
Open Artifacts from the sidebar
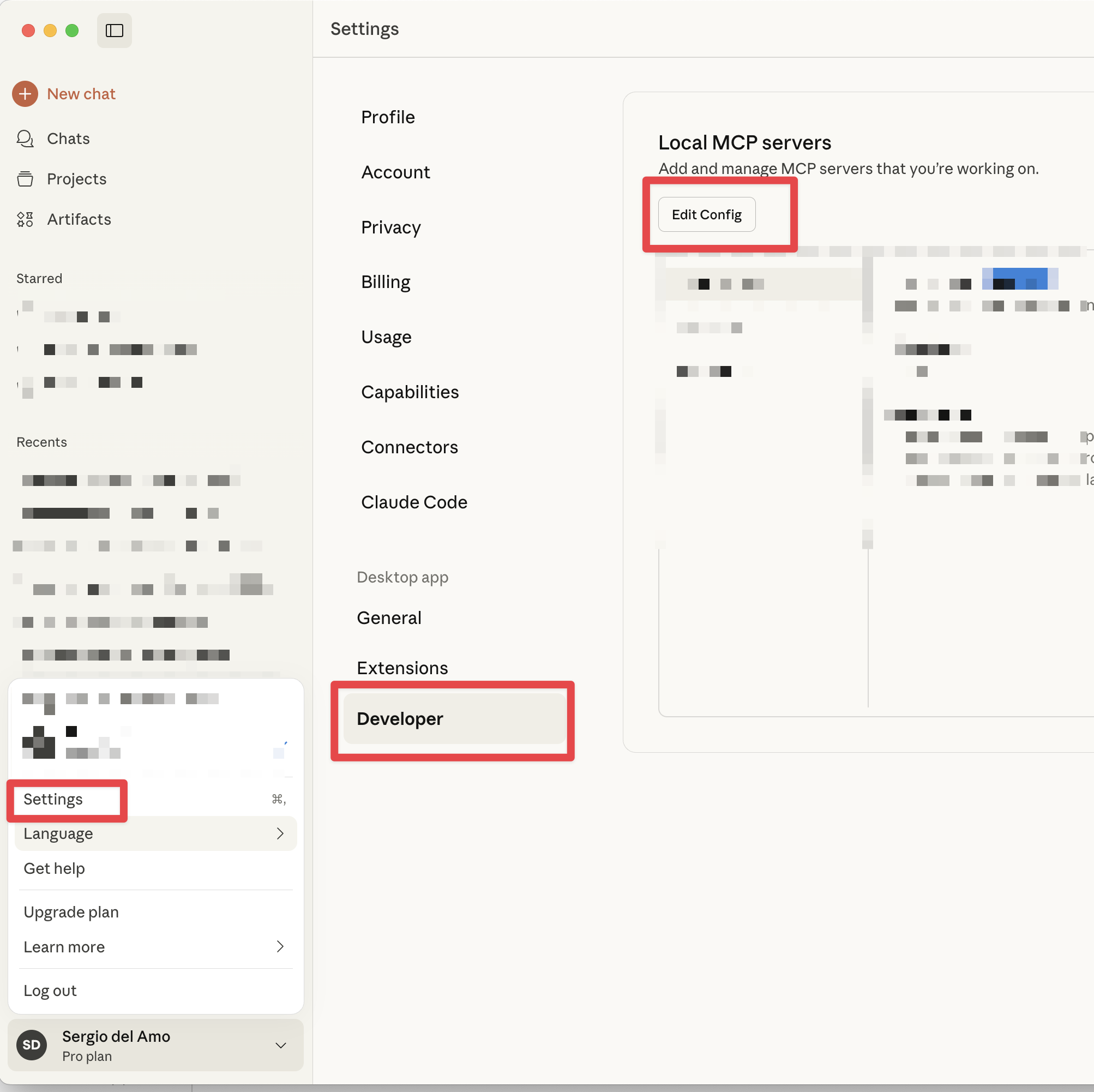(x=79, y=219)
